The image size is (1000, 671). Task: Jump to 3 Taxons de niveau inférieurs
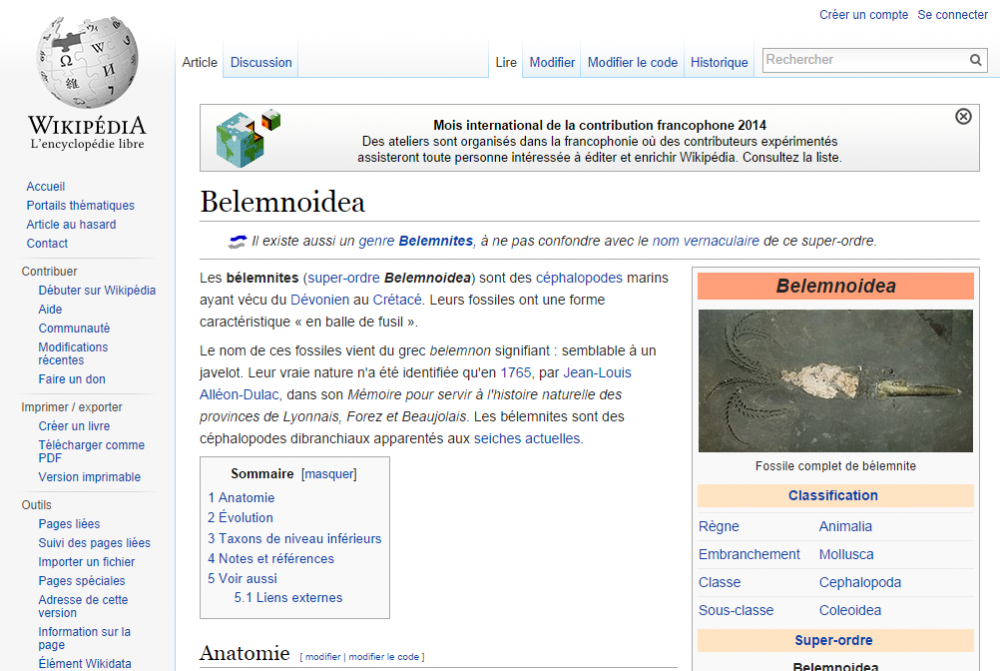point(295,538)
